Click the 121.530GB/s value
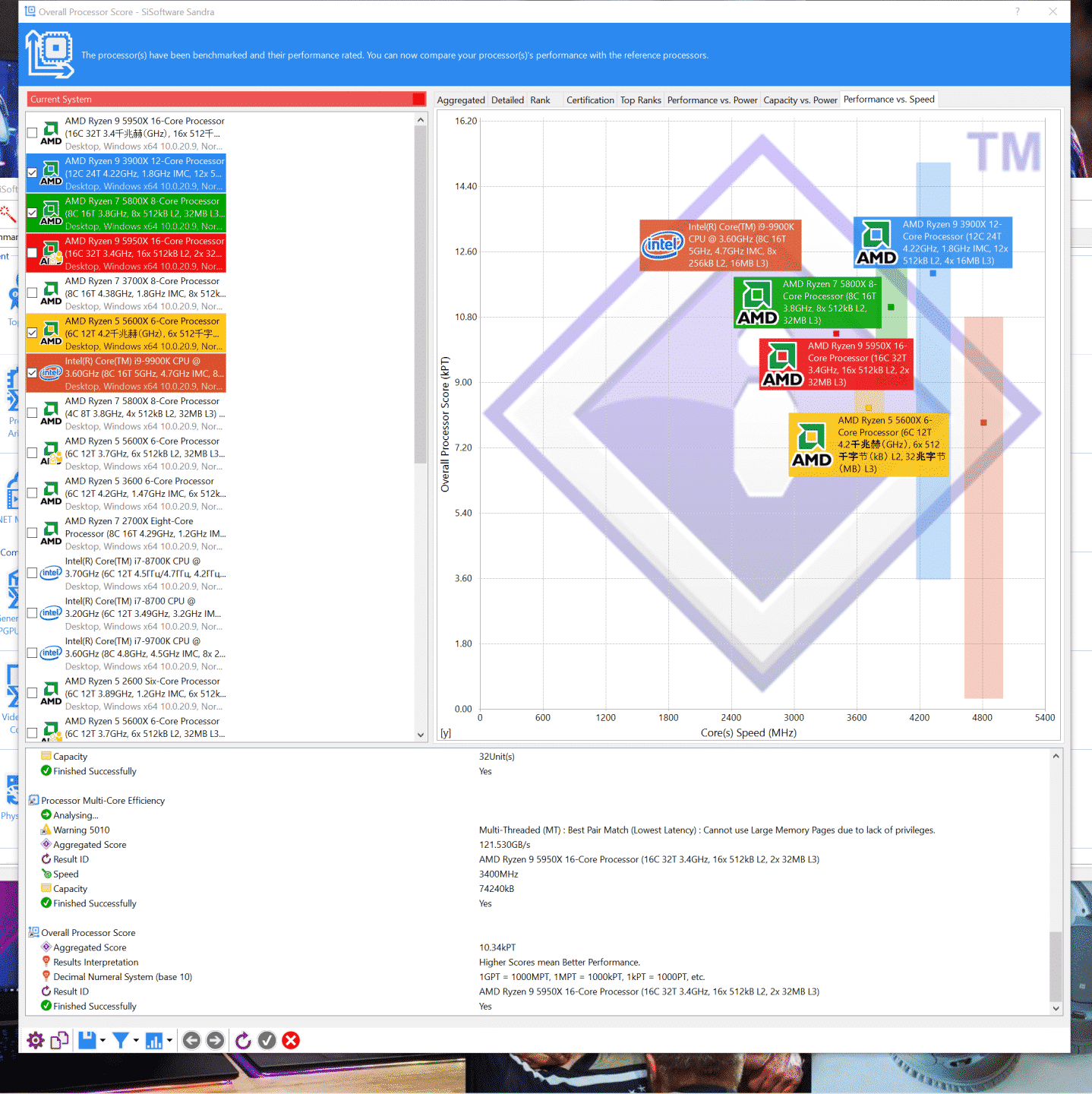Screen dimensions: 1092x1094 pos(504,845)
